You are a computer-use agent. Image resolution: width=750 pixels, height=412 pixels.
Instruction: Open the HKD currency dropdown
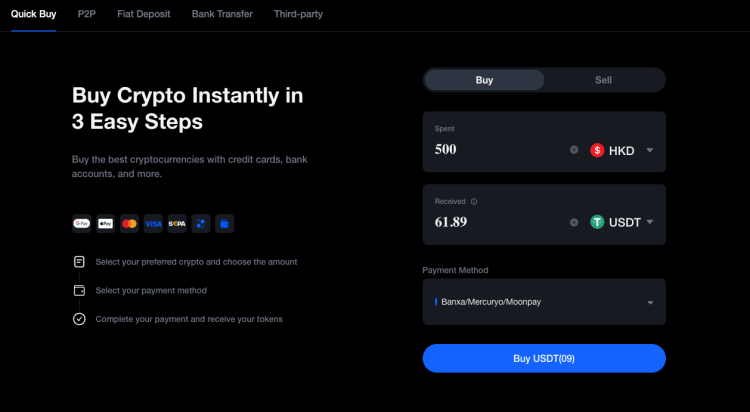click(622, 150)
